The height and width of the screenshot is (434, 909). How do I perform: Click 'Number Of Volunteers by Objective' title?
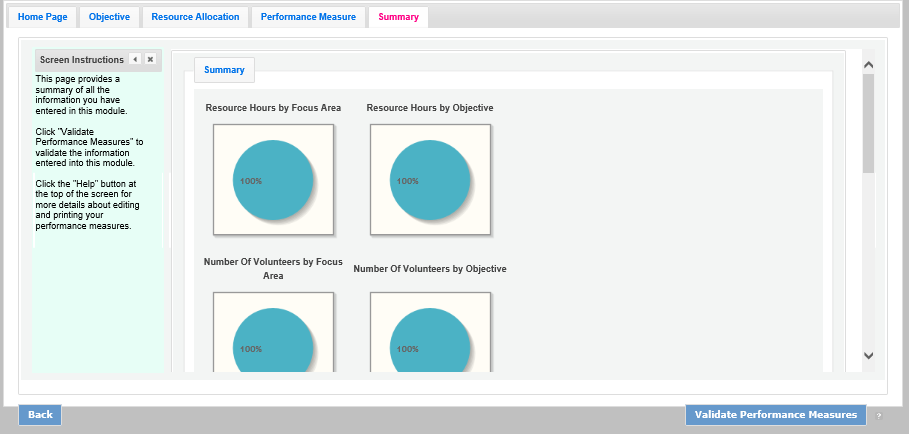click(x=430, y=269)
